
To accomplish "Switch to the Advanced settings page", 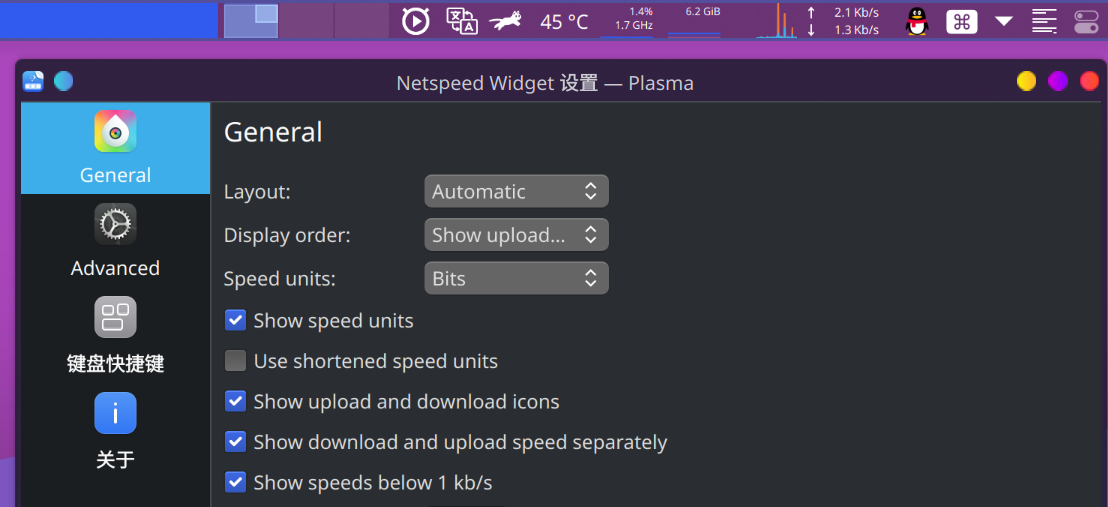I will click(115, 240).
